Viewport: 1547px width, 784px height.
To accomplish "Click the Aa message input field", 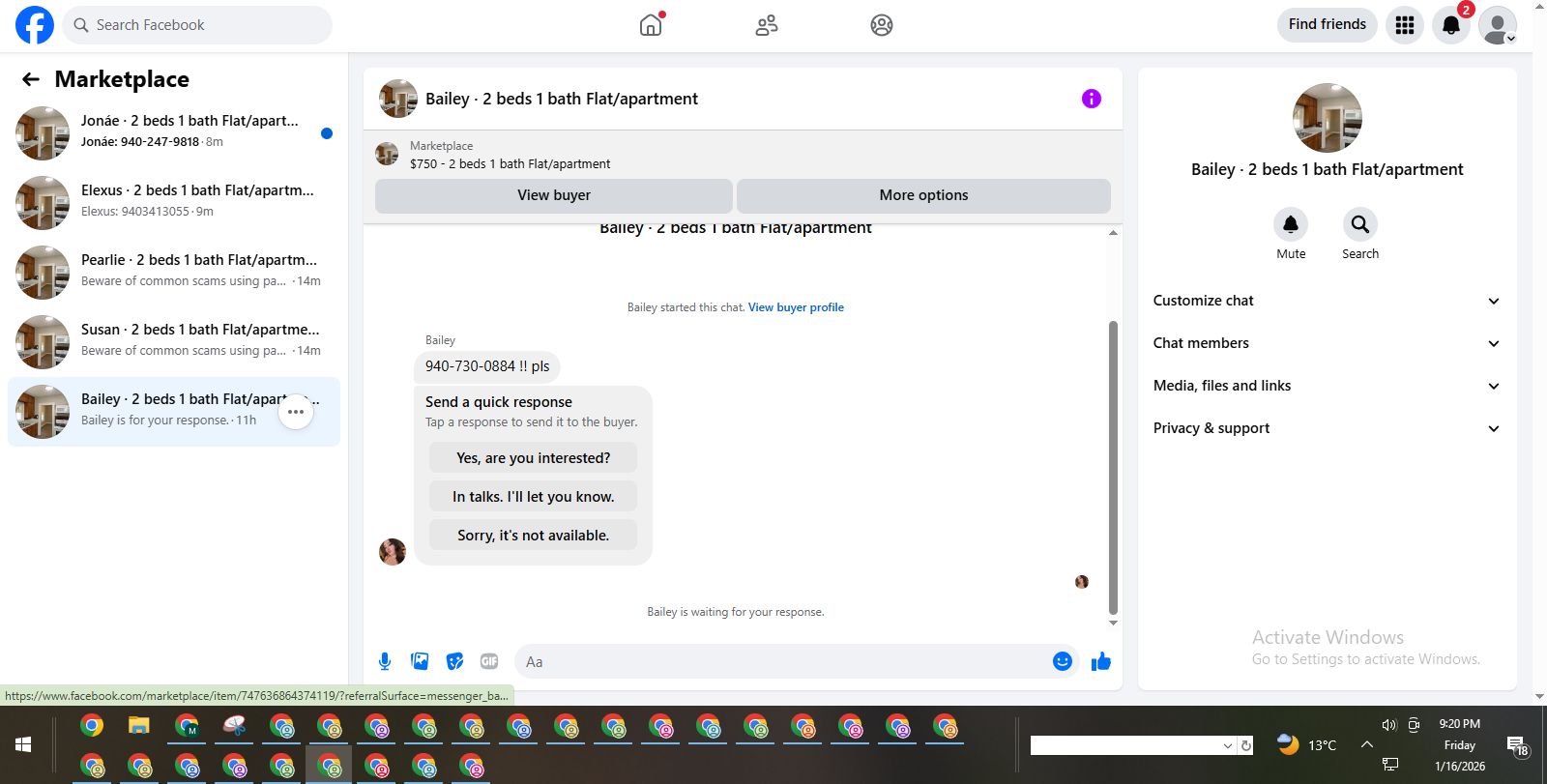I will coord(781,662).
